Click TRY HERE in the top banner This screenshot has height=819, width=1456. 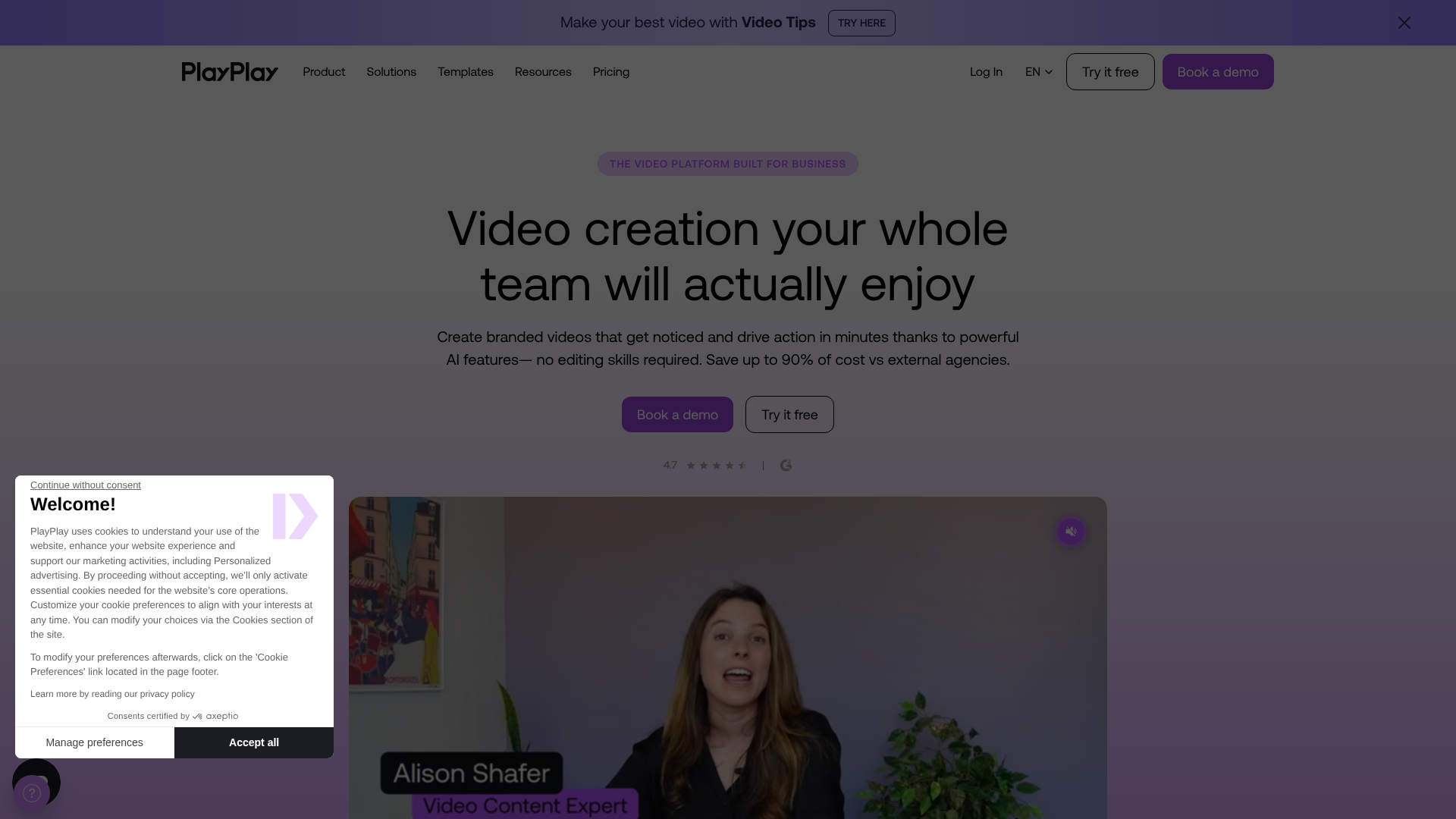pos(861,23)
